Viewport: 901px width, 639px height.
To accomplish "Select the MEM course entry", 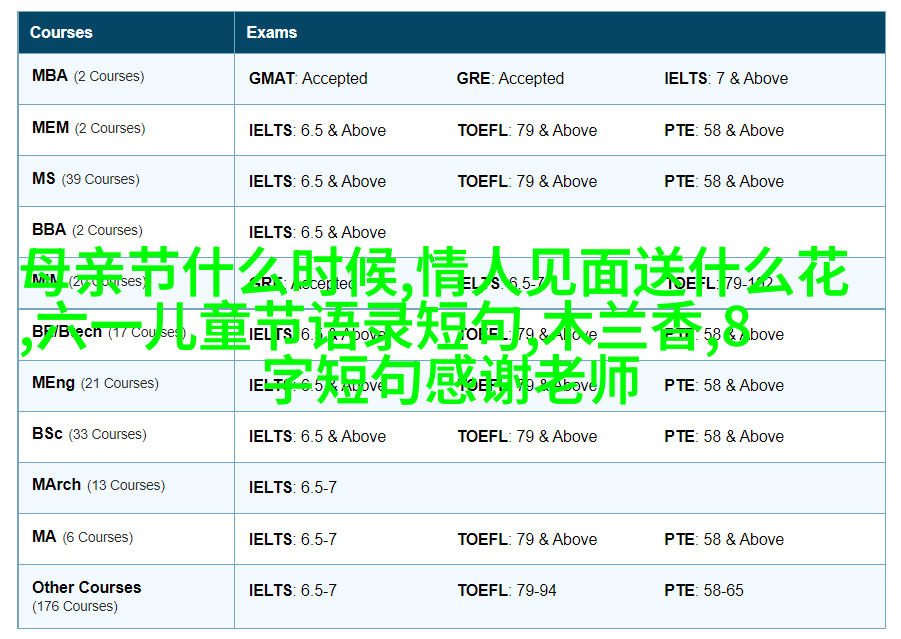I will tap(50, 128).
